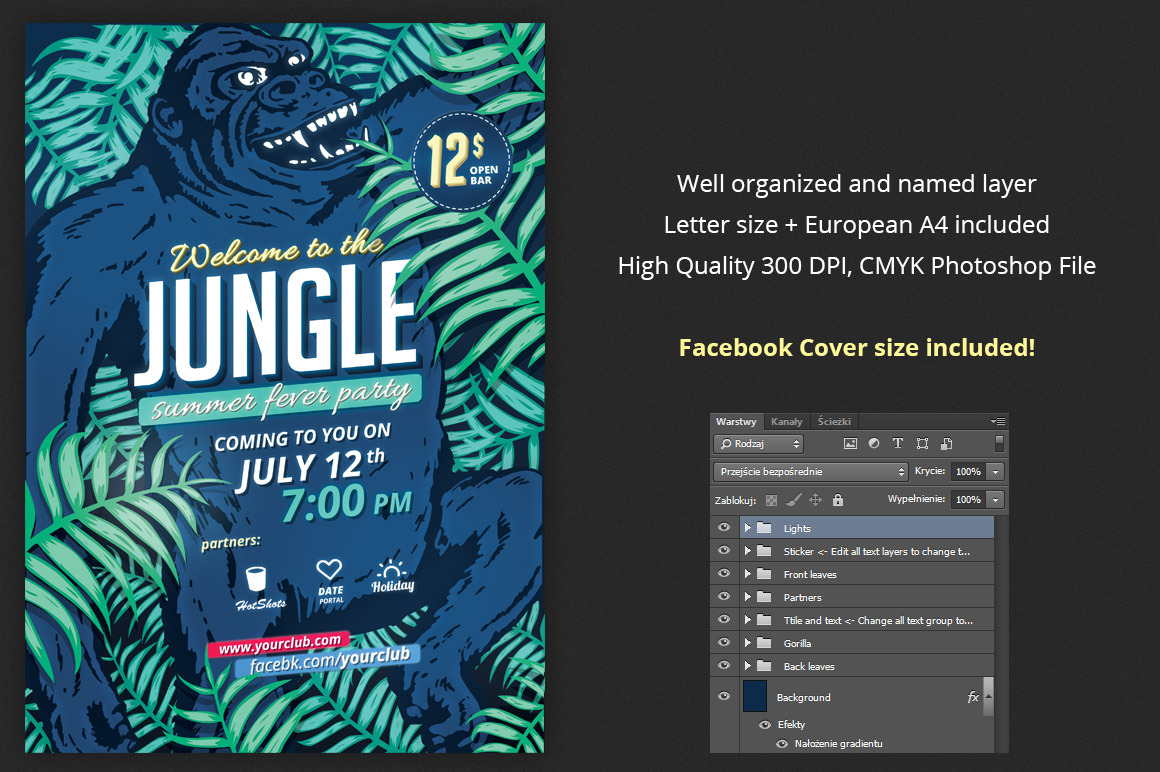Click the shape layer filter icon
Viewport: 1160px width, 772px height.
point(922,443)
